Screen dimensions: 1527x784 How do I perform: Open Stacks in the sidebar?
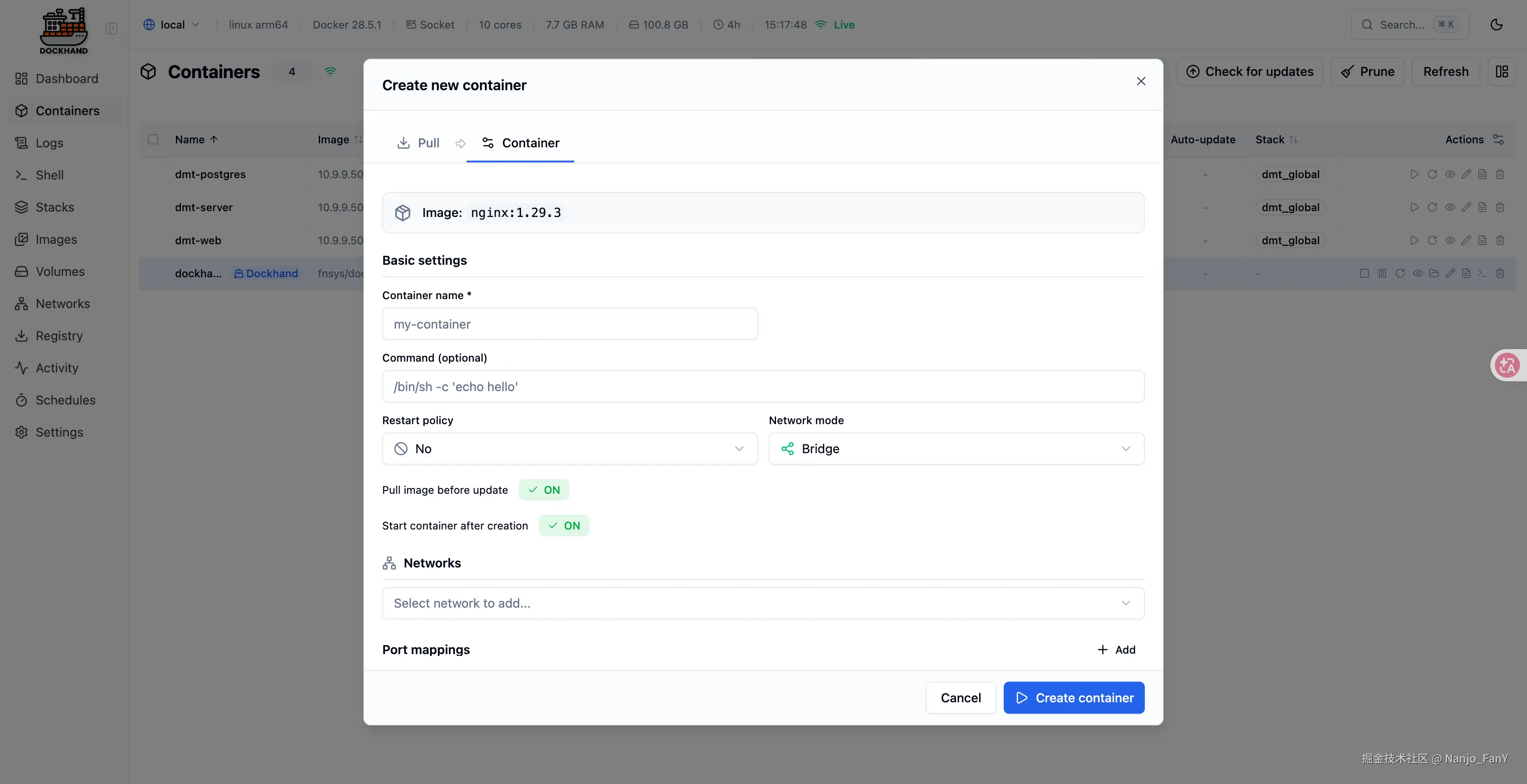[54, 208]
